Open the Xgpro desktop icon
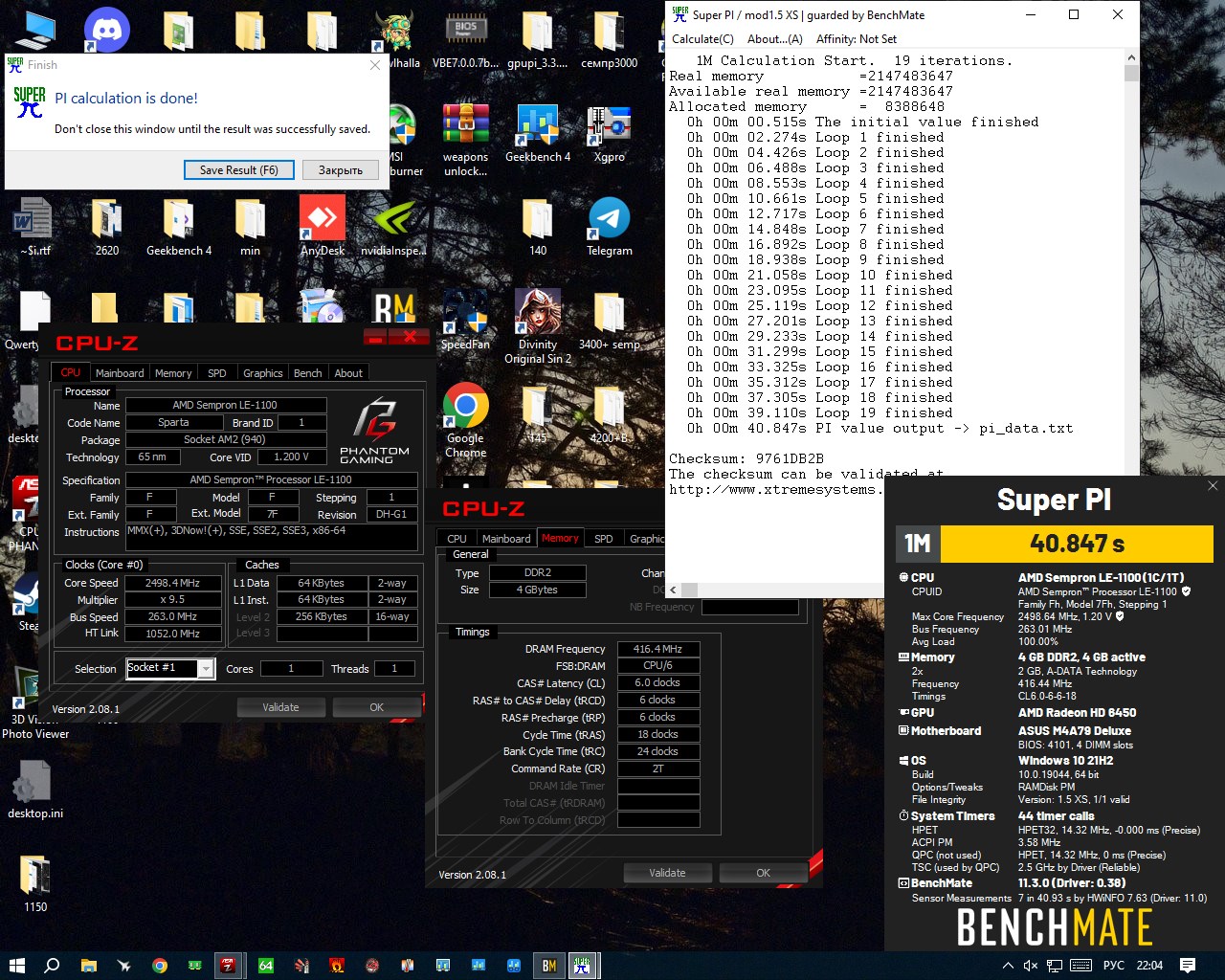The height and width of the screenshot is (980, 1225). [x=610, y=134]
